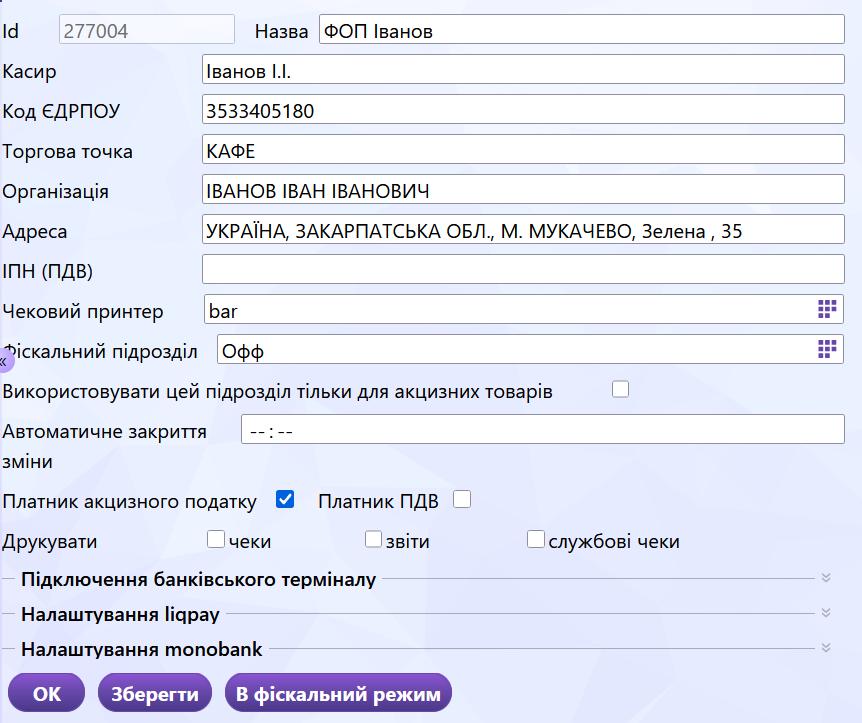Enable printing of звіти
The image size is (862, 723).
click(373, 539)
